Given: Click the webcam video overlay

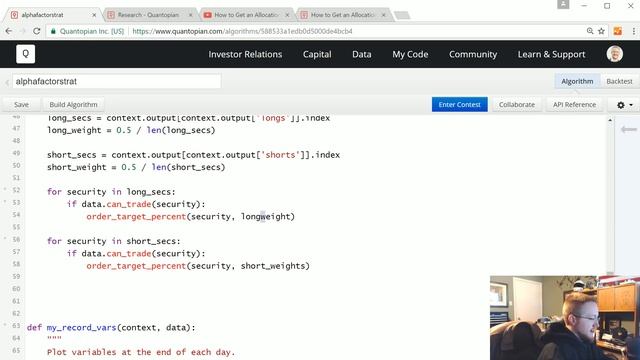Looking at the screenshot, I should coord(565,318).
